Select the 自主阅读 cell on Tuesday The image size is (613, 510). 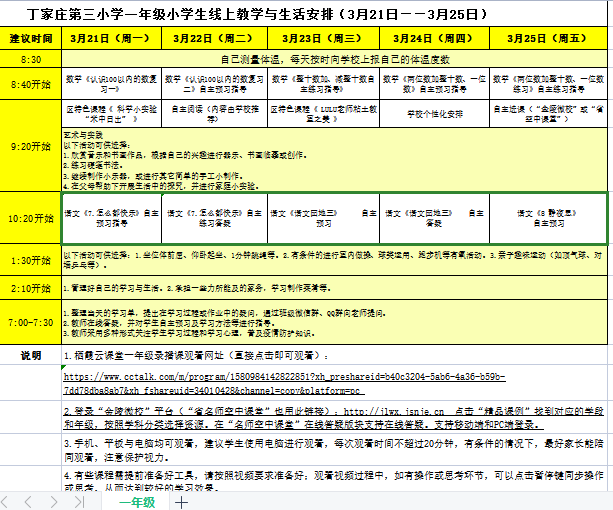click(214, 113)
